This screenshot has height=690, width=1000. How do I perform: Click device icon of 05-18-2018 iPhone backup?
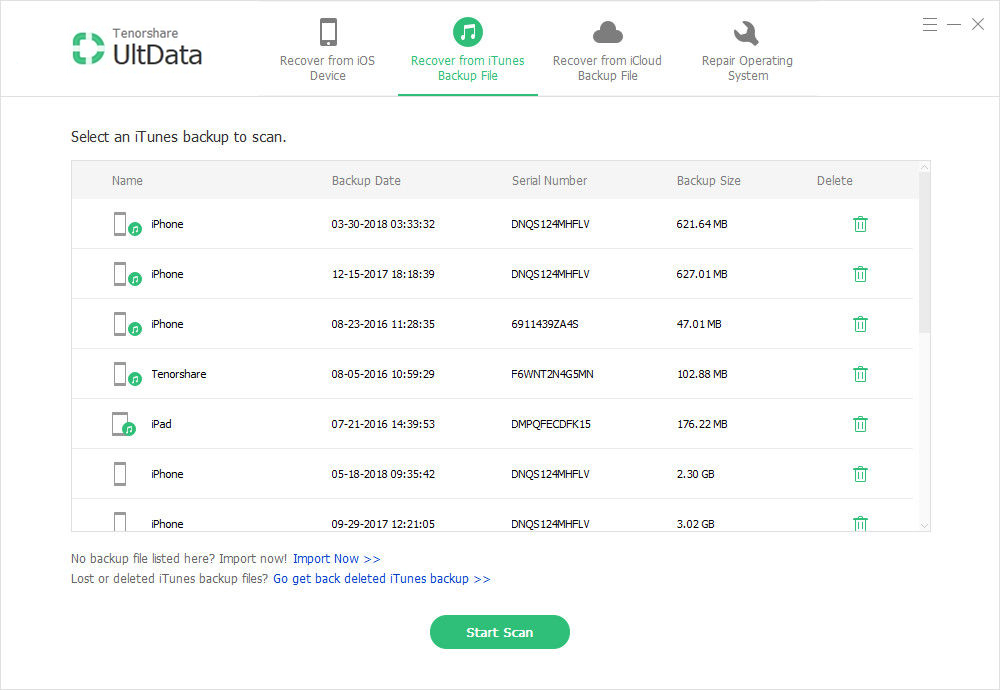[x=120, y=474]
